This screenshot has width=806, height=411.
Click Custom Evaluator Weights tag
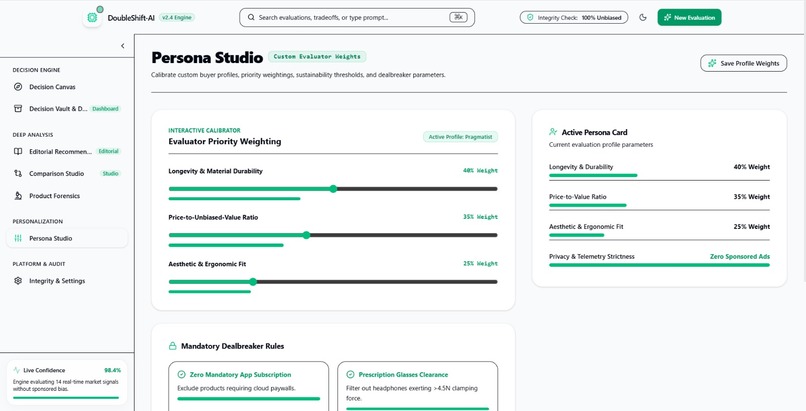pos(317,57)
